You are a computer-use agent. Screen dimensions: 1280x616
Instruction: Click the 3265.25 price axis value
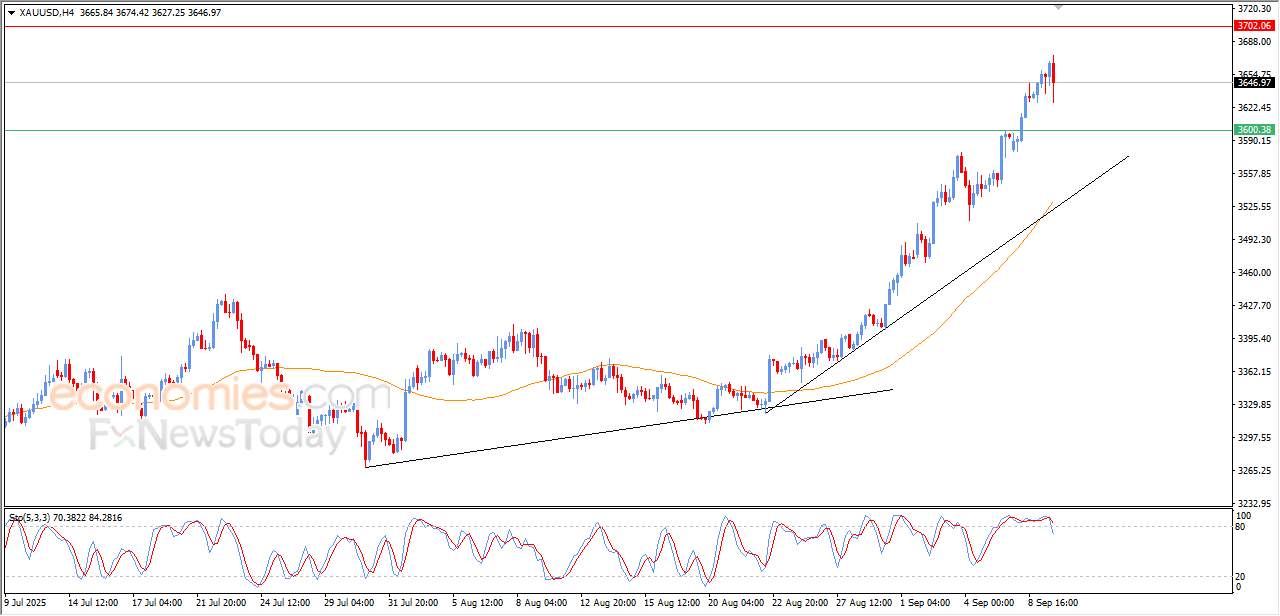(x=1254, y=471)
